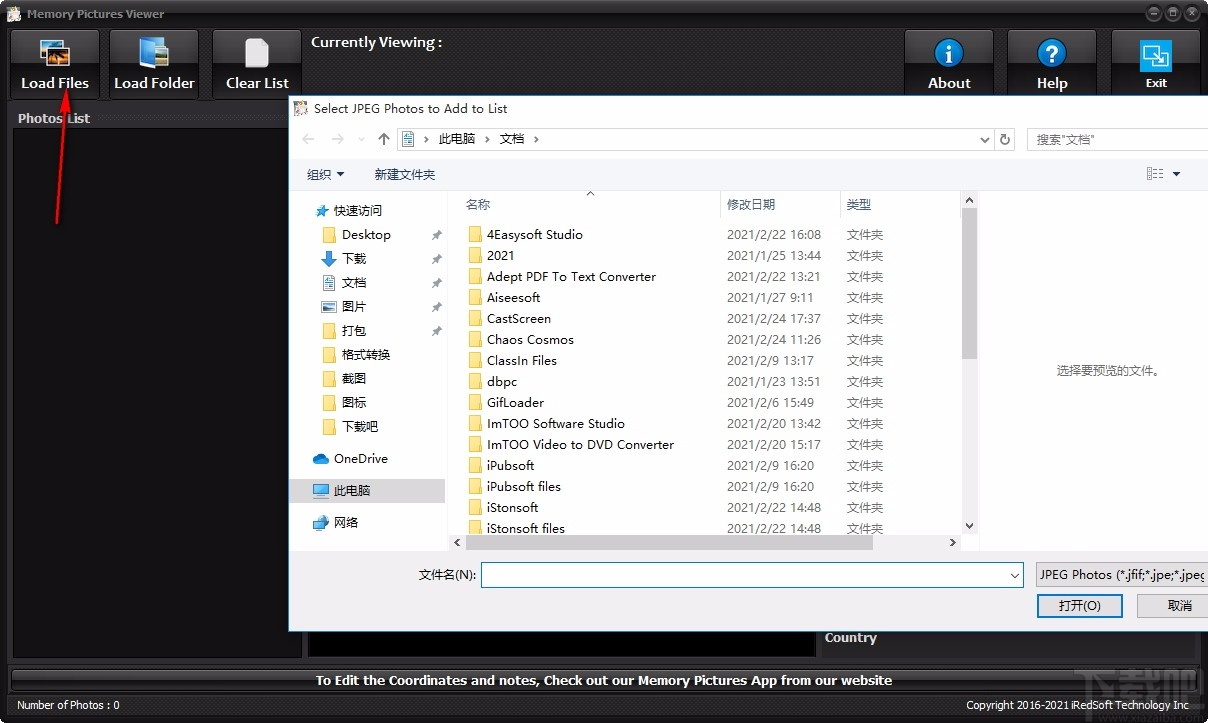Click 新建文件夹 to create a folder
This screenshot has width=1208, height=723.
[x=405, y=174]
